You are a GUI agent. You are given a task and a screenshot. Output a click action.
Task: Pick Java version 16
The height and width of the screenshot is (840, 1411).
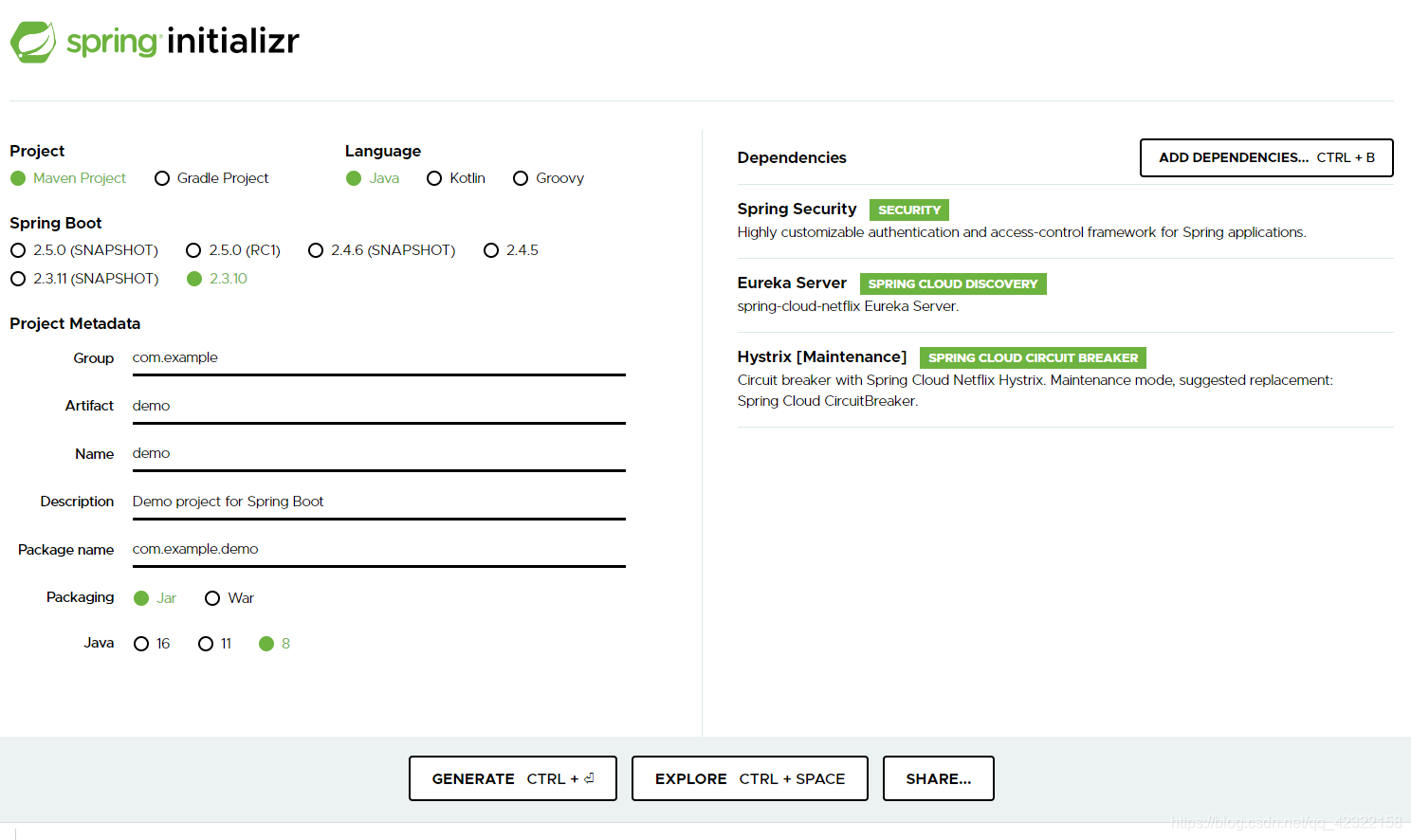pyautogui.click(x=152, y=644)
